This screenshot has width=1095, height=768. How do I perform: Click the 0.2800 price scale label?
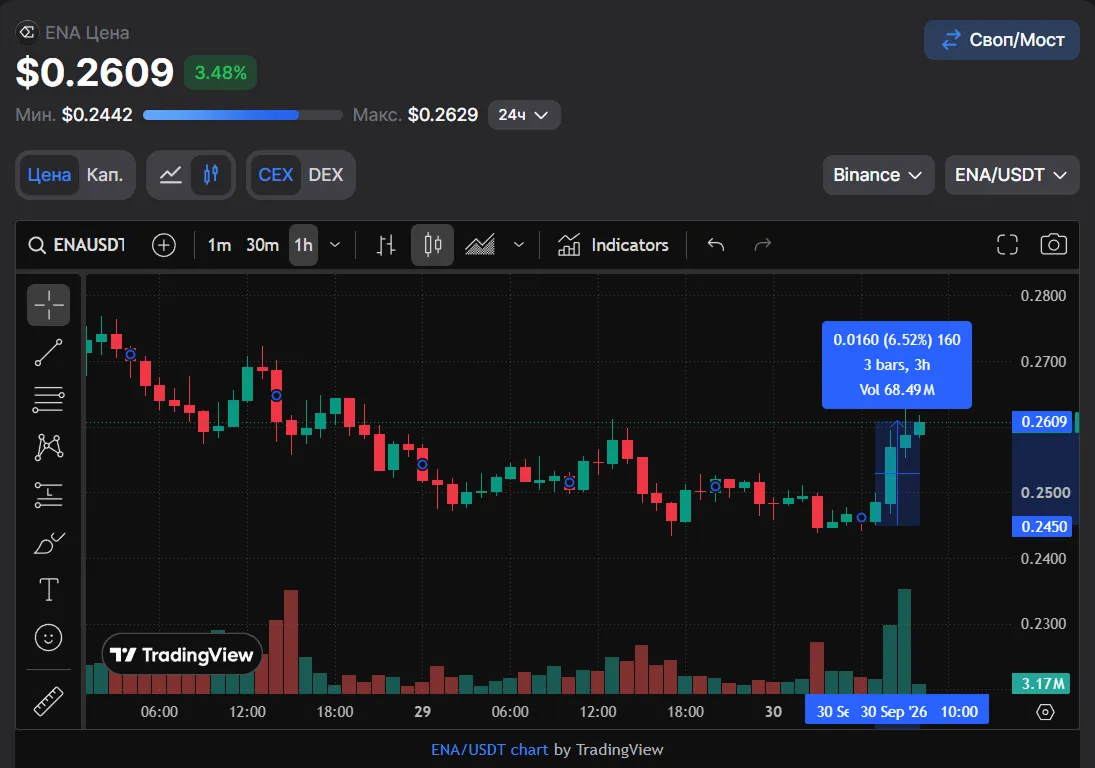tap(1043, 296)
